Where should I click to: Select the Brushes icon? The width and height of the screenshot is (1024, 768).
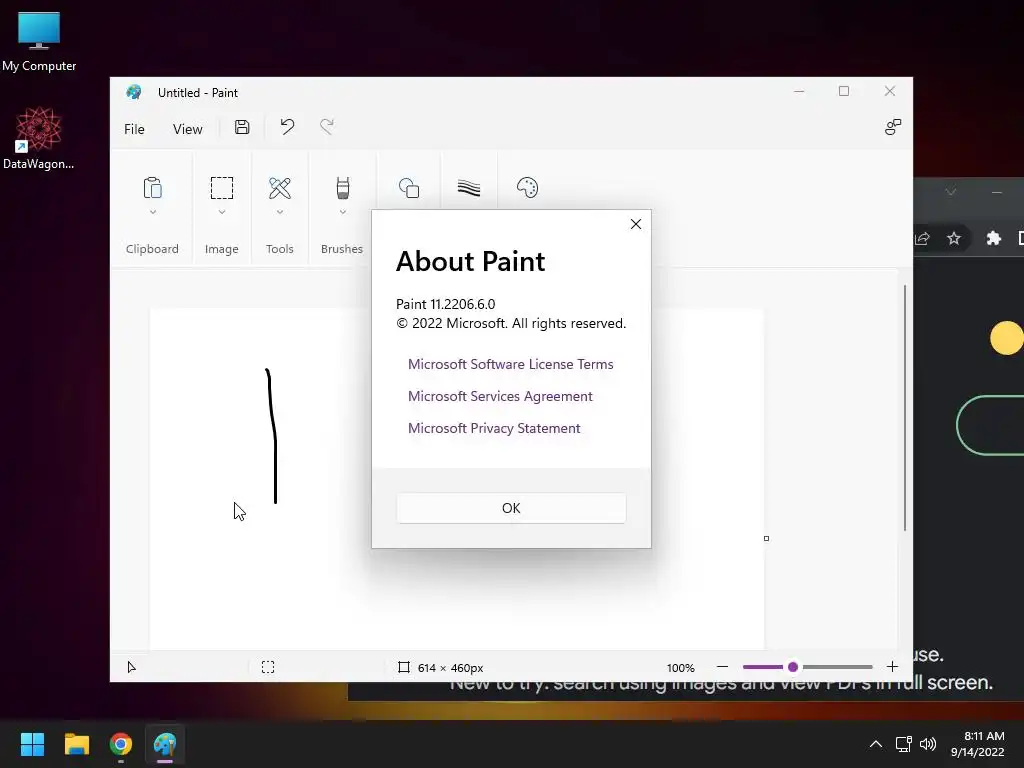(342, 188)
